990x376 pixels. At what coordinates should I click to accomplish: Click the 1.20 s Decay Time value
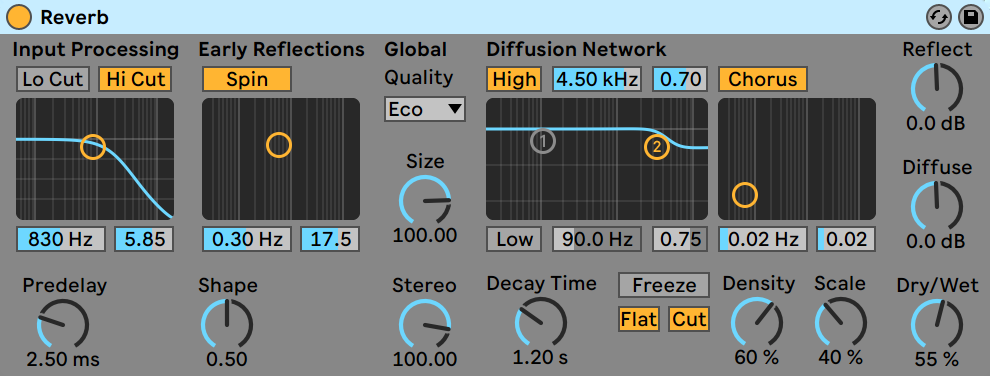[x=540, y=357]
